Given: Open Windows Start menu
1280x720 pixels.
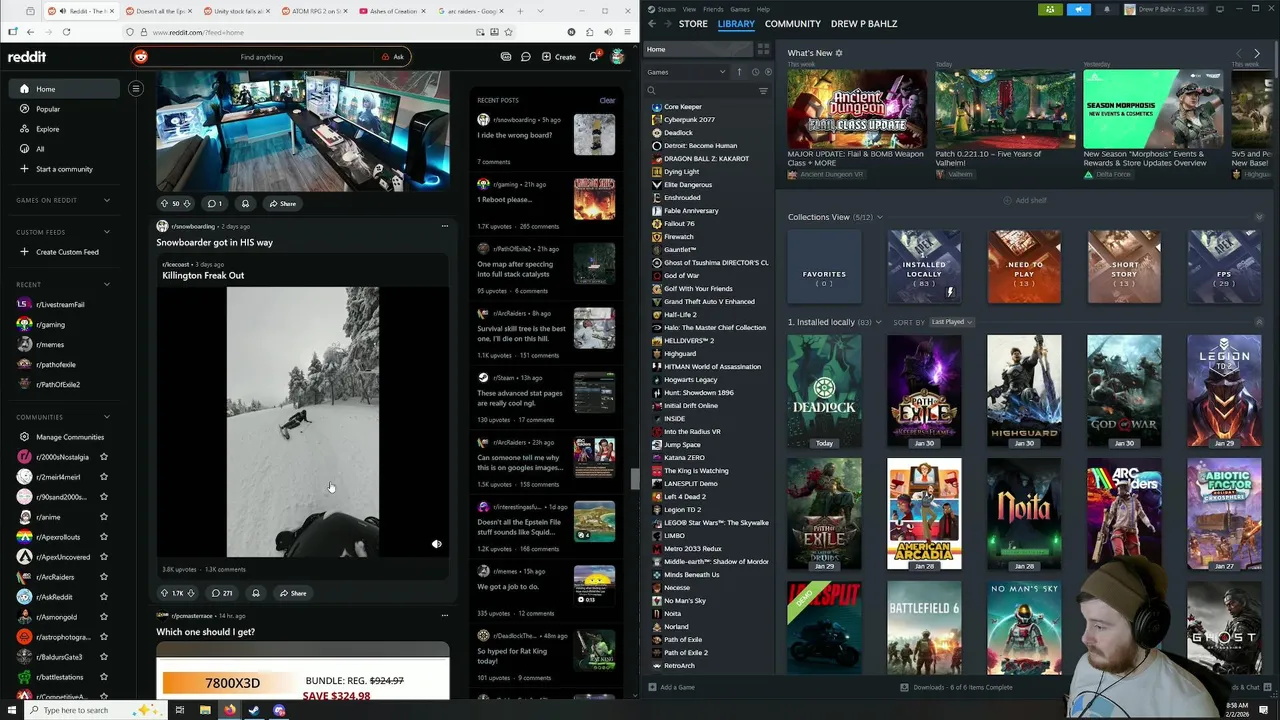Looking at the screenshot, I should pyautogui.click(x=13, y=710).
